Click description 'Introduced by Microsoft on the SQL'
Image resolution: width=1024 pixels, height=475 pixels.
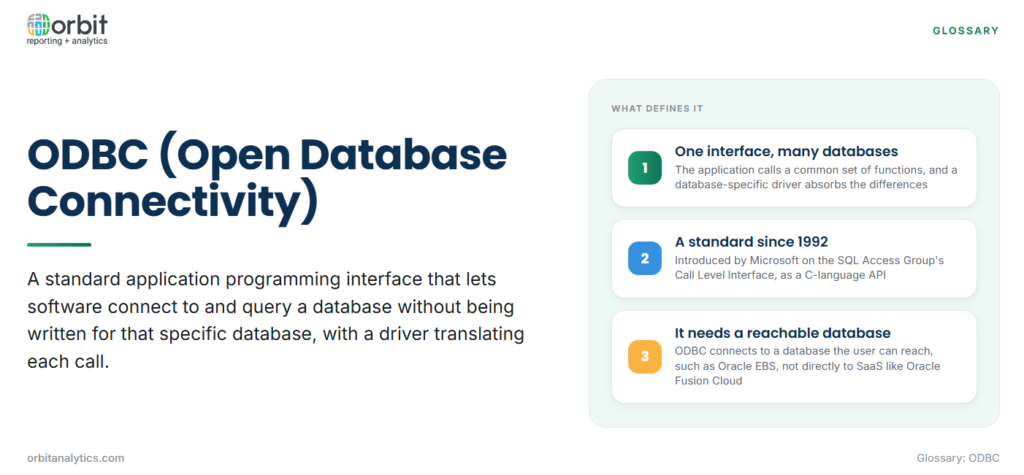[x=809, y=267]
